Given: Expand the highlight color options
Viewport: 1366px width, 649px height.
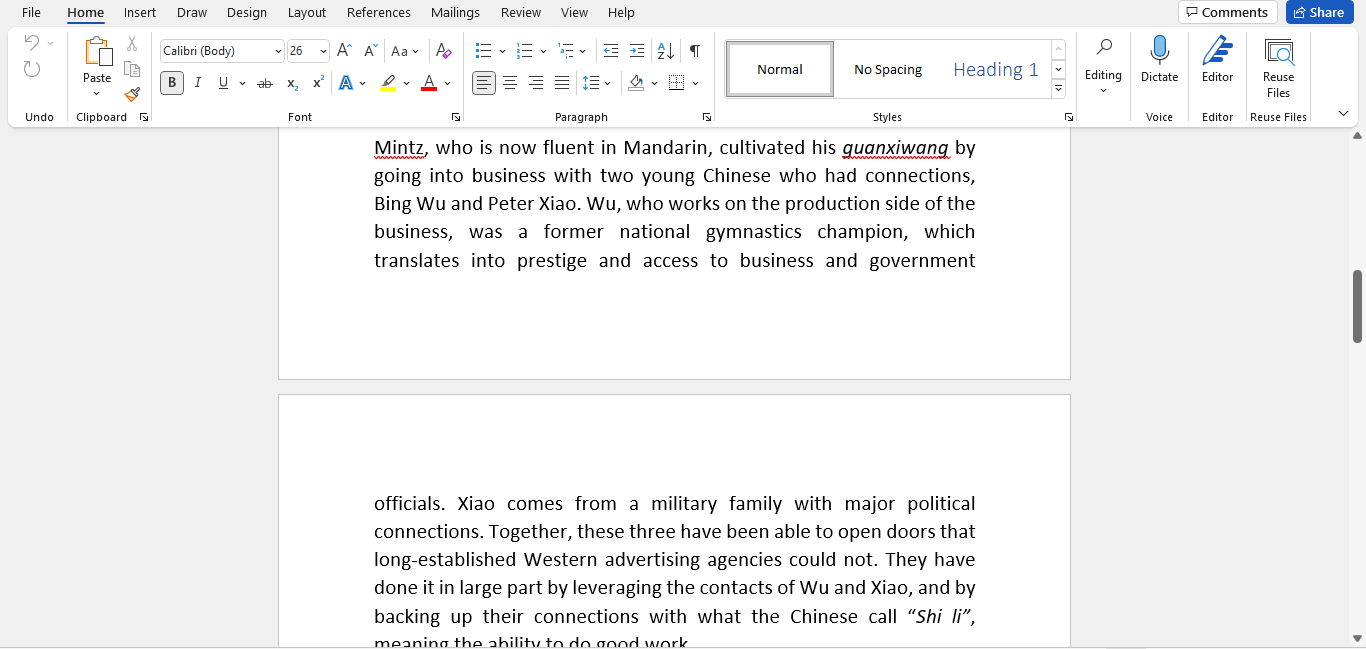Looking at the screenshot, I should [x=406, y=83].
